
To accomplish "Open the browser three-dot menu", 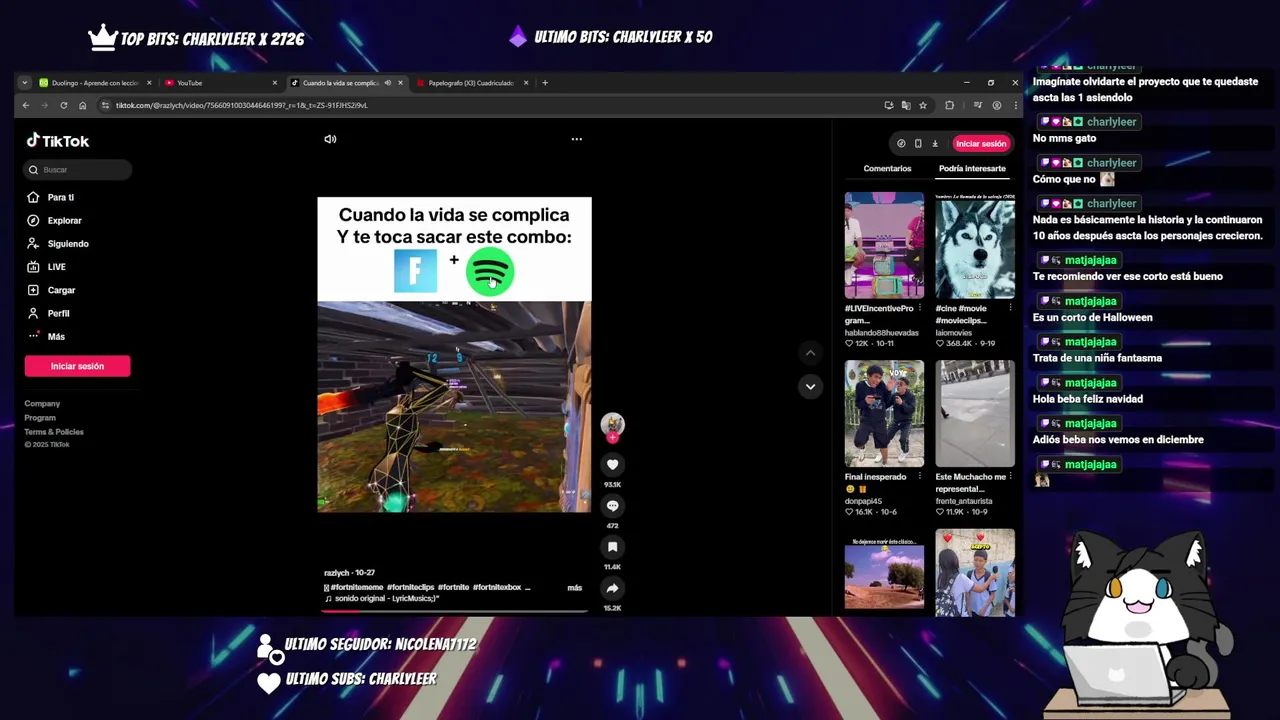I will [1015, 105].
